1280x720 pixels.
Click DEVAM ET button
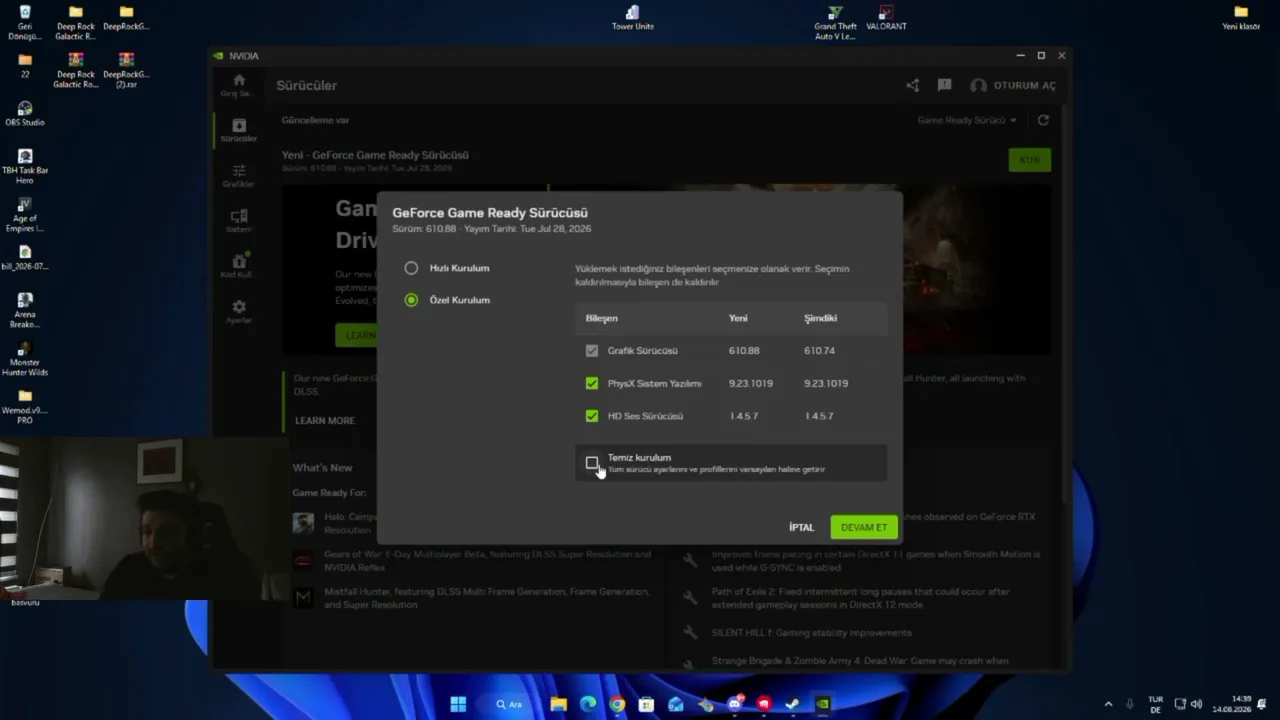point(864,527)
